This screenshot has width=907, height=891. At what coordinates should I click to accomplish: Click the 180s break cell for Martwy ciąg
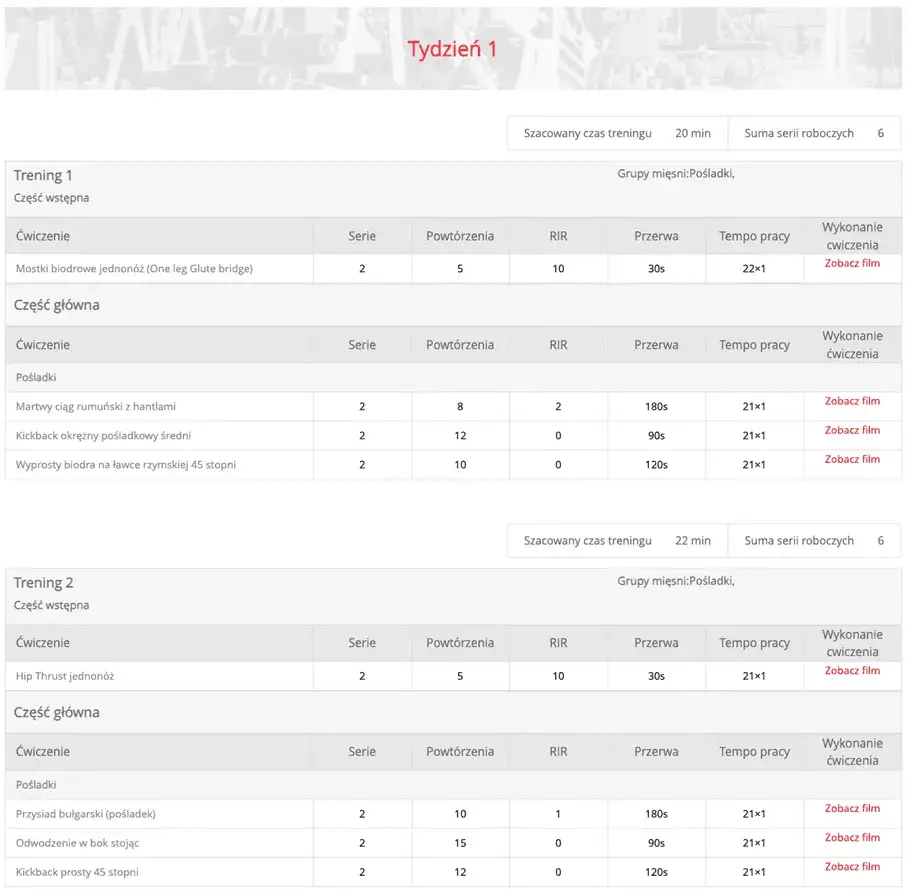click(x=656, y=407)
